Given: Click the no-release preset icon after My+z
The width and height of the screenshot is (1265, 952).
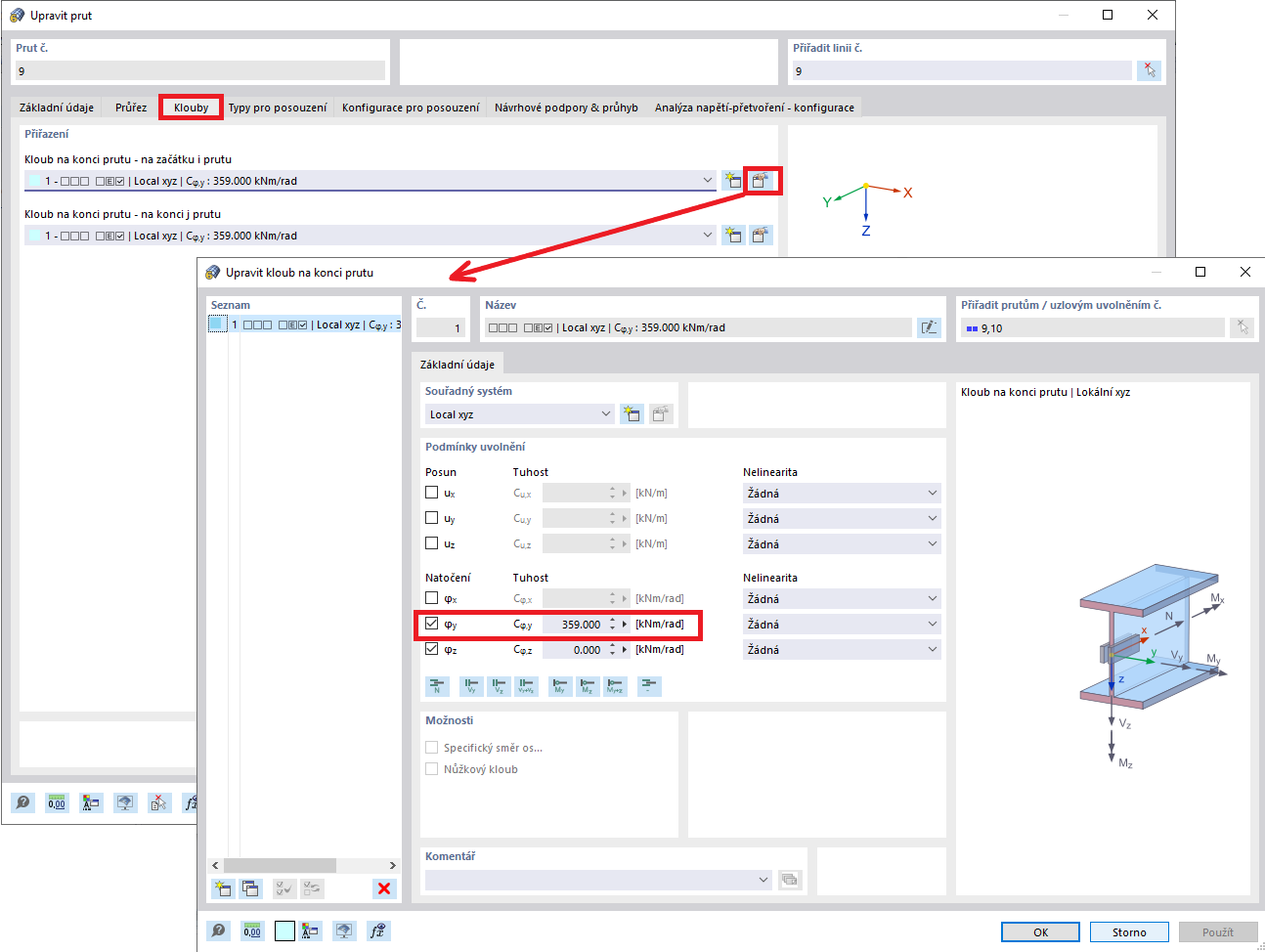Looking at the screenshot, I should tap(649, 686).
